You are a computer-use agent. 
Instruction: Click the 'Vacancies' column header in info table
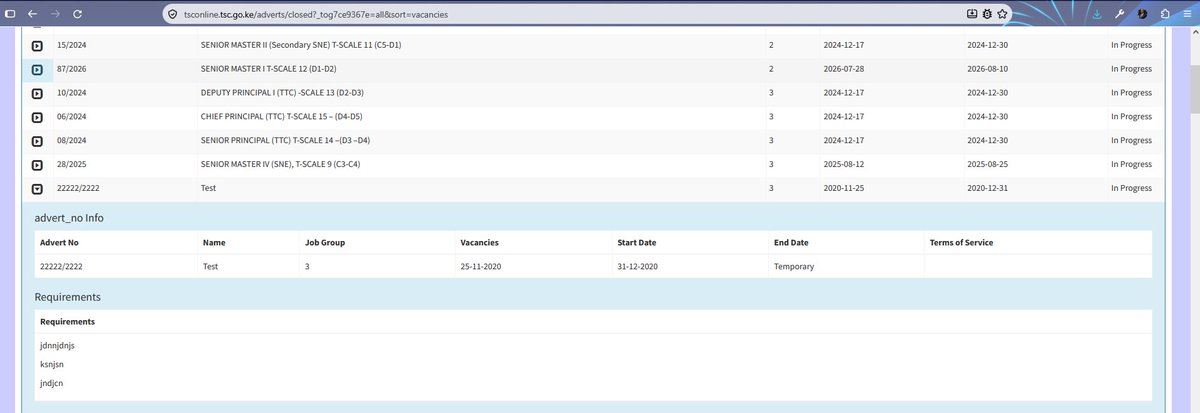pyautogui.click(x=479, y=242)
